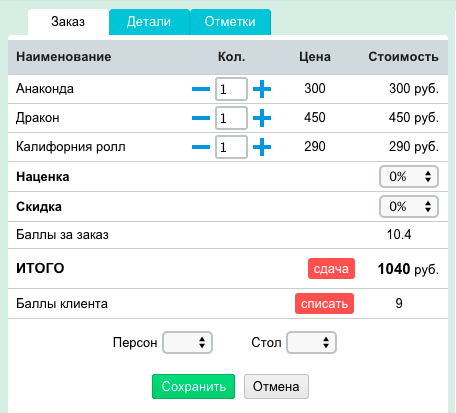Focus the Дракон quantity input field

231,118
